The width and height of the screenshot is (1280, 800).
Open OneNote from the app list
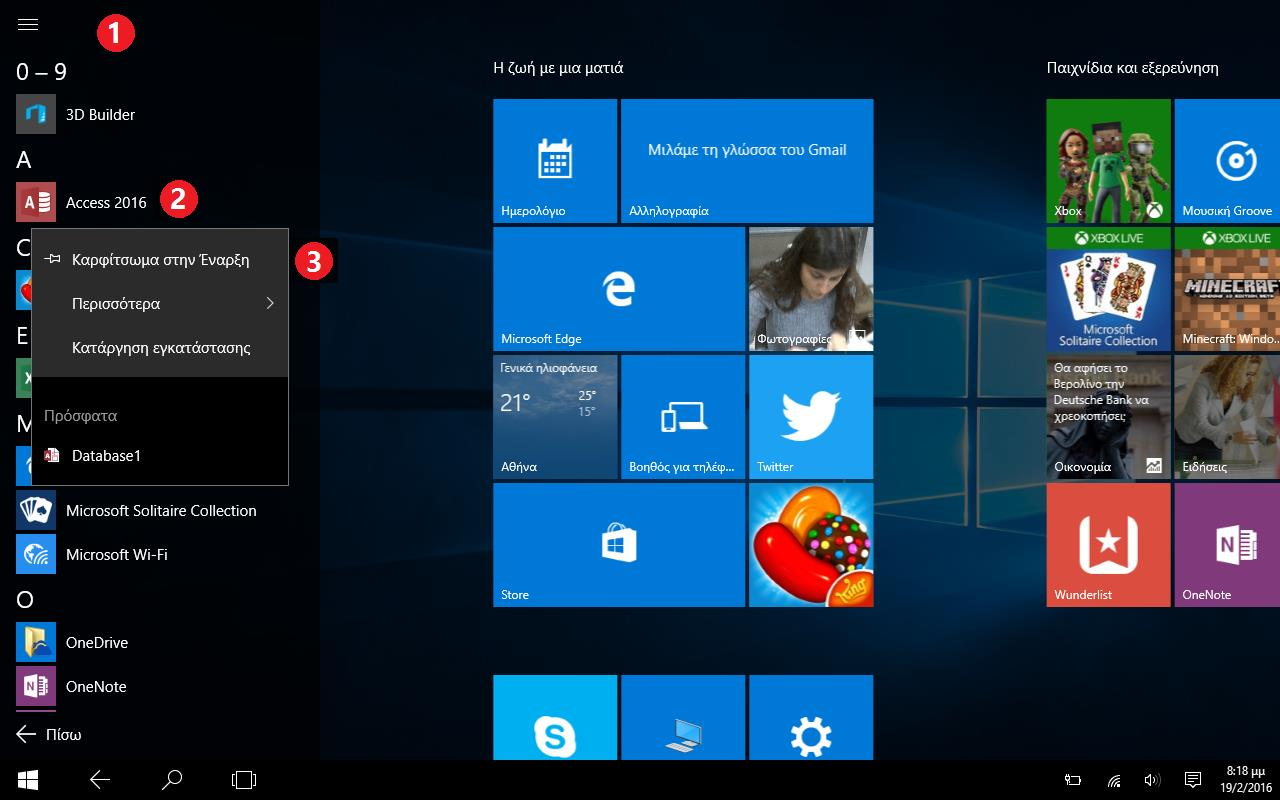[x=160, y=686]
